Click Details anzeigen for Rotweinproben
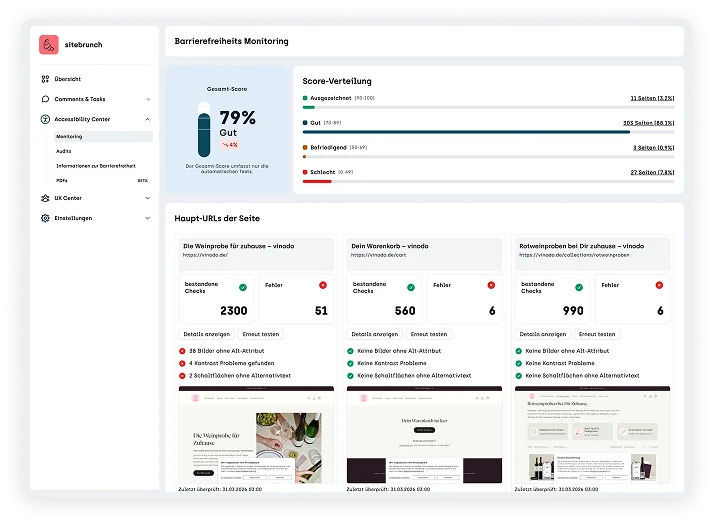The image size is (714, 524). pyautogui.click(x=543, y=334)
